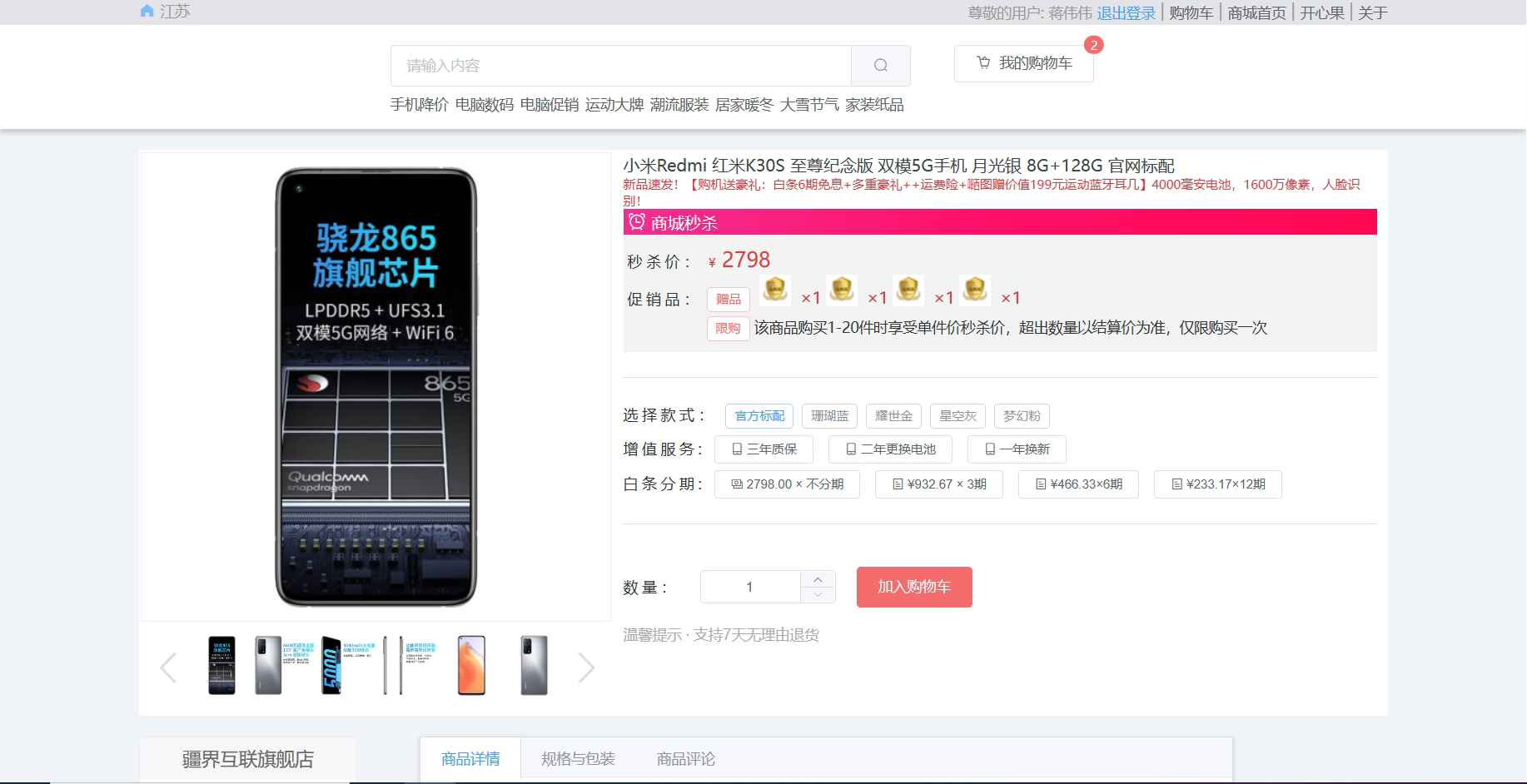
Task: Decrease quantity with the down arrow
Action: coord(818,594)
